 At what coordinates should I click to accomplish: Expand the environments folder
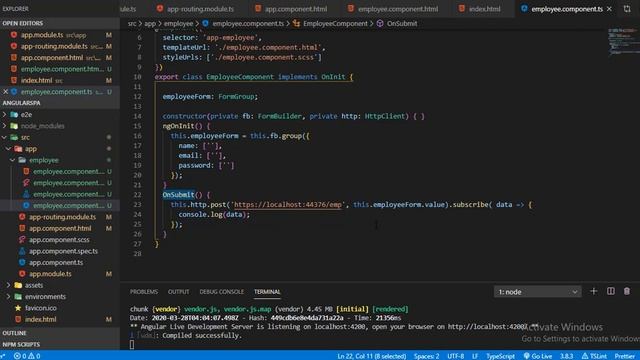[59, 297]
